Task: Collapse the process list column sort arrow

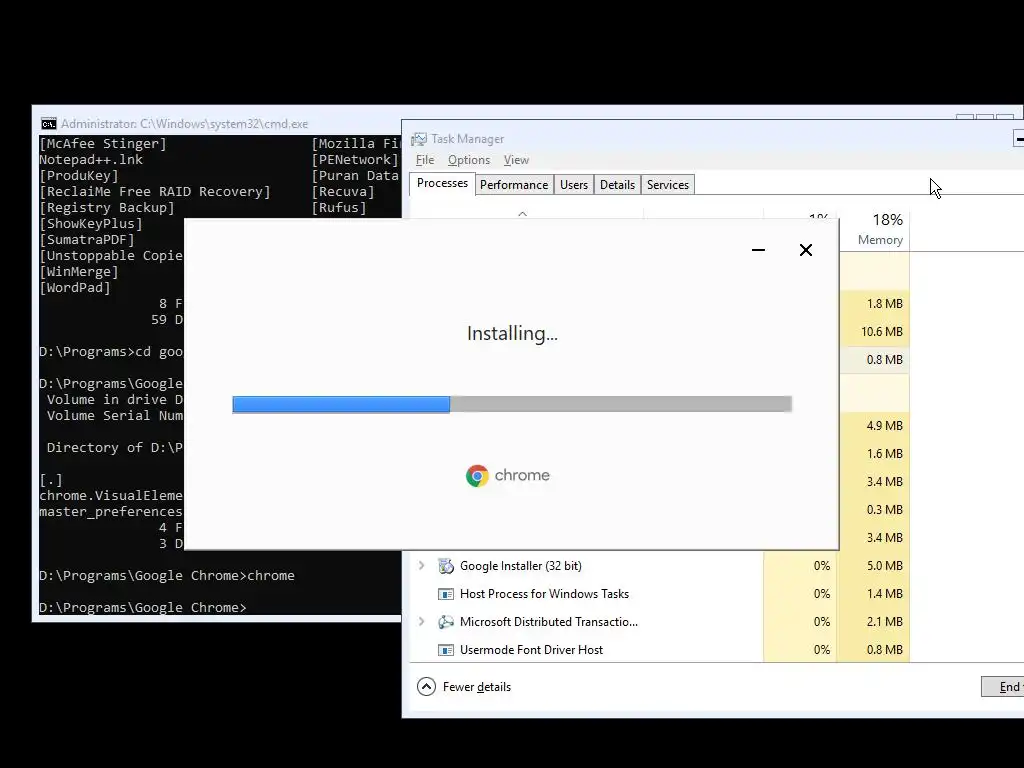Action: [522, 214]
